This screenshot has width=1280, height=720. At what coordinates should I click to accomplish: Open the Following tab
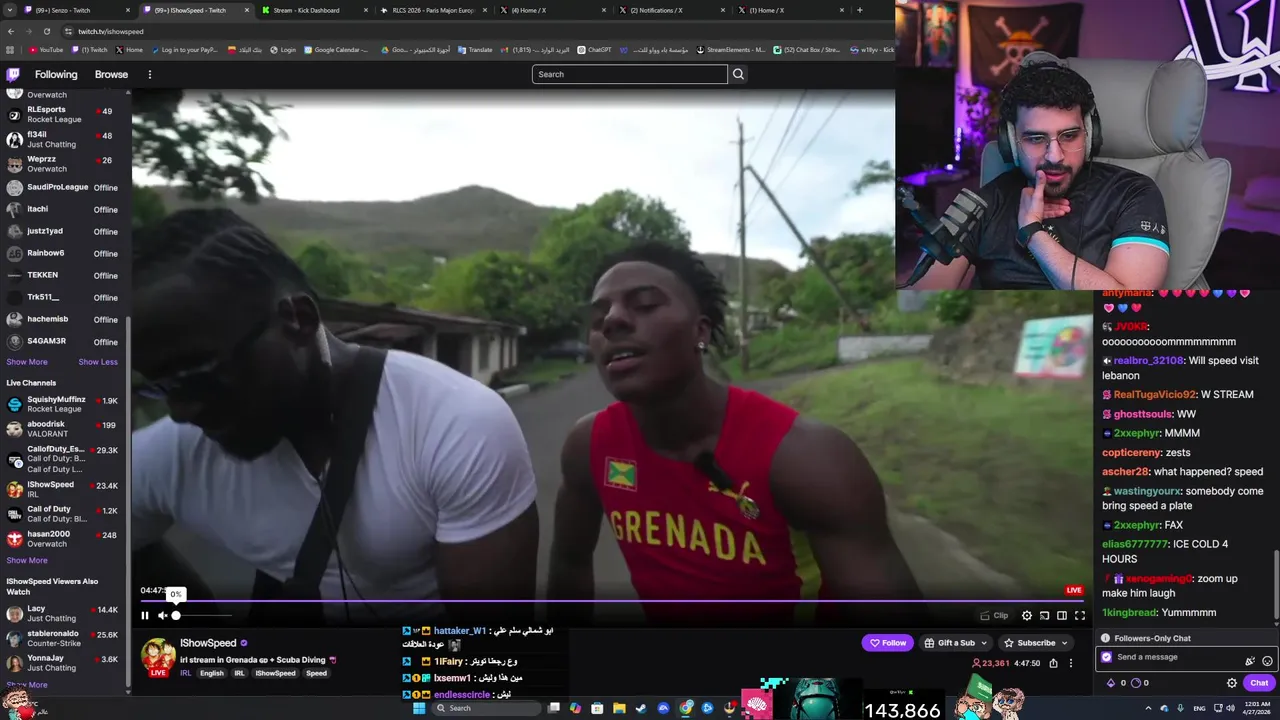tap(56, 74)
